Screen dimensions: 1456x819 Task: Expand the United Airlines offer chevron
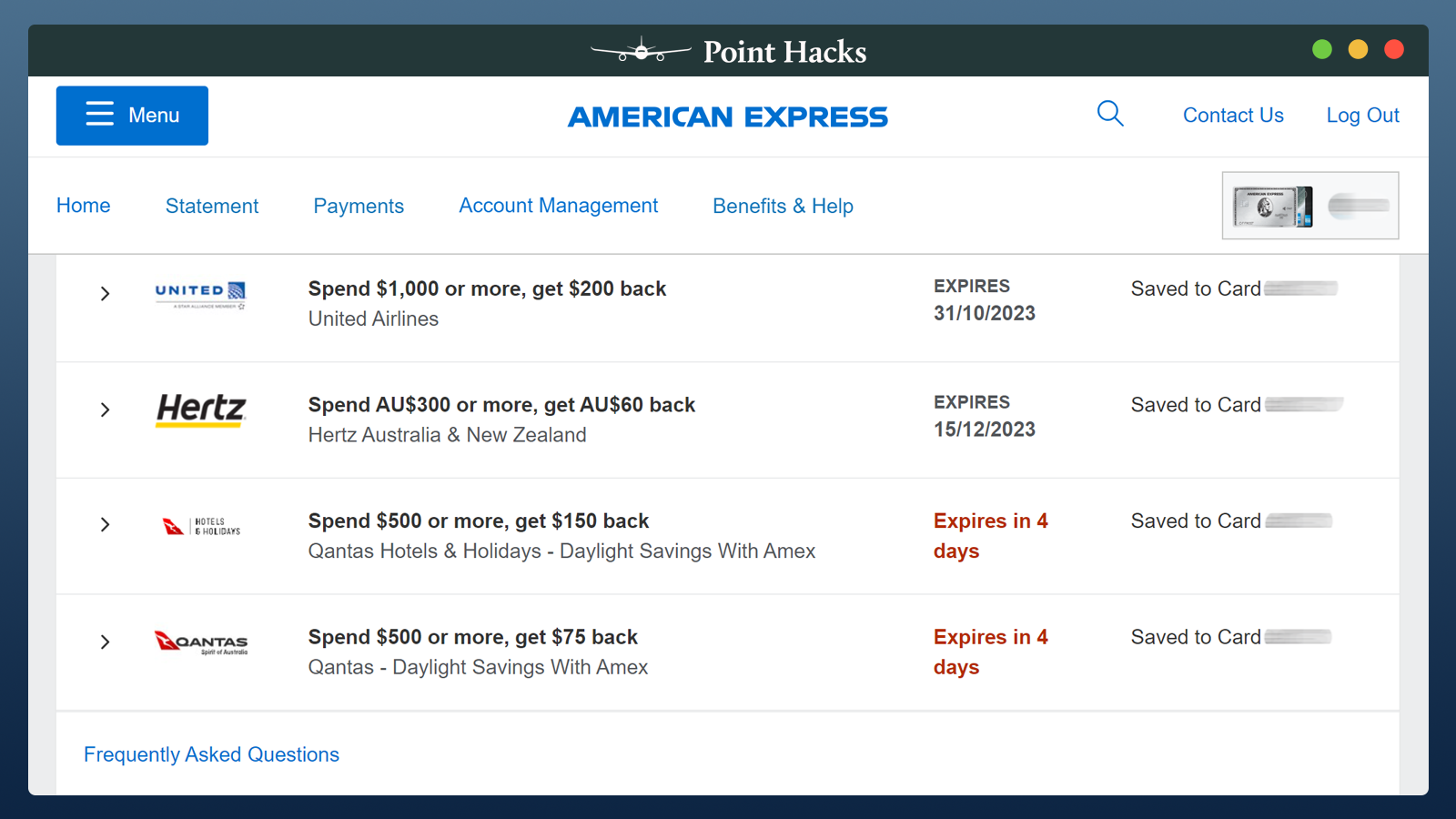[105, 294]
